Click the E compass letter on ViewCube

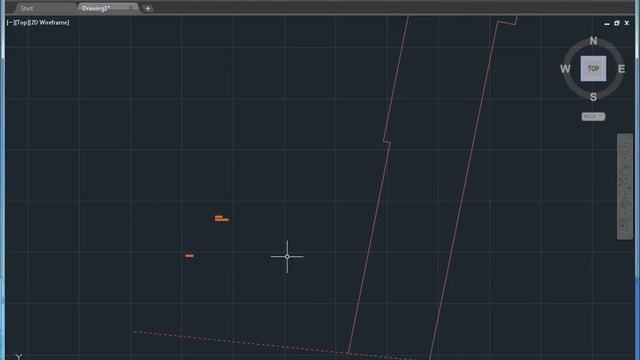click(621, 69)
